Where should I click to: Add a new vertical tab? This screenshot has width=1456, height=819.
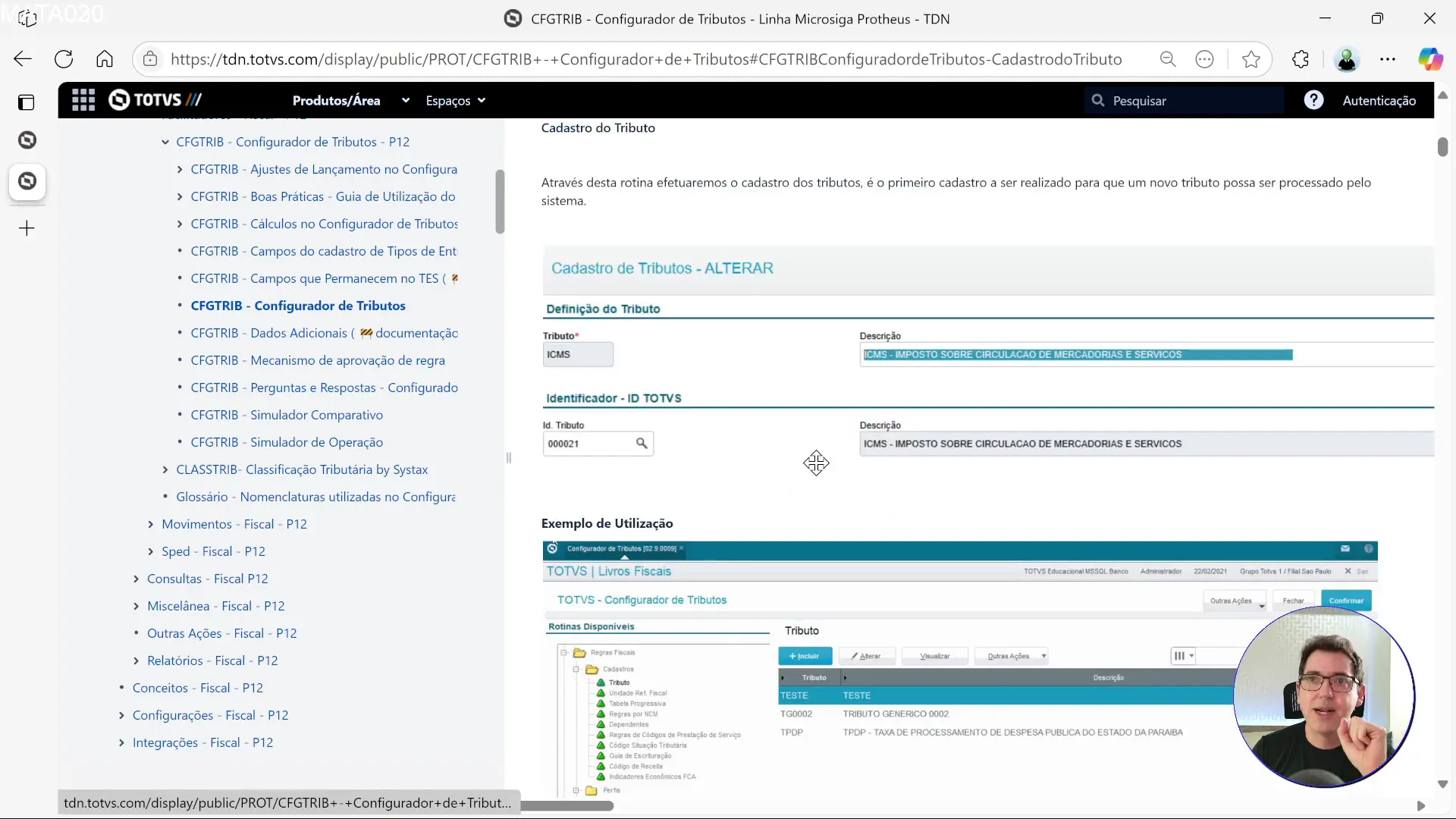point(27,228)
